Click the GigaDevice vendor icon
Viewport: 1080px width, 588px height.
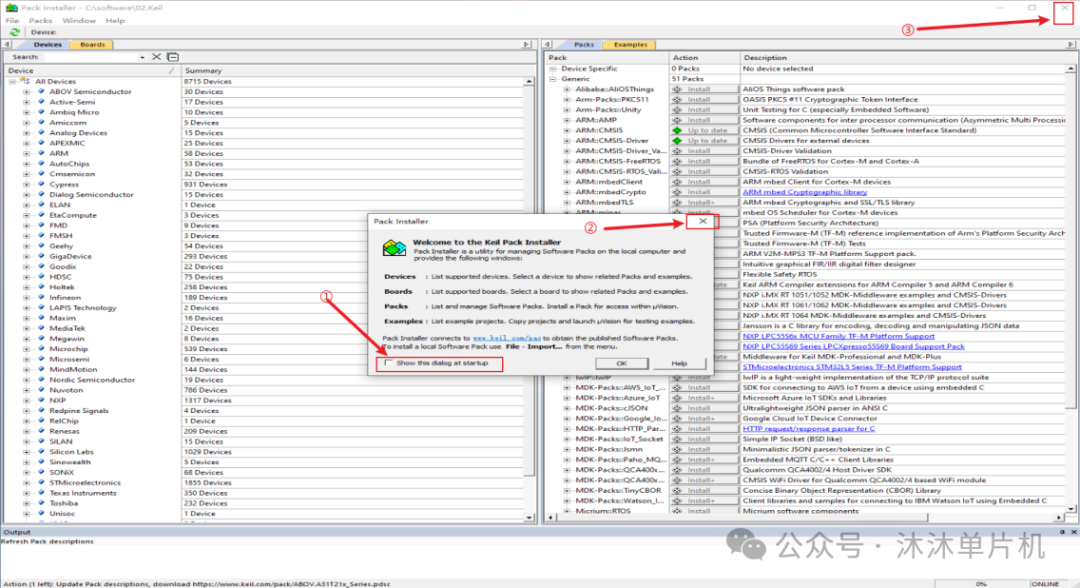tap(41, 256)
